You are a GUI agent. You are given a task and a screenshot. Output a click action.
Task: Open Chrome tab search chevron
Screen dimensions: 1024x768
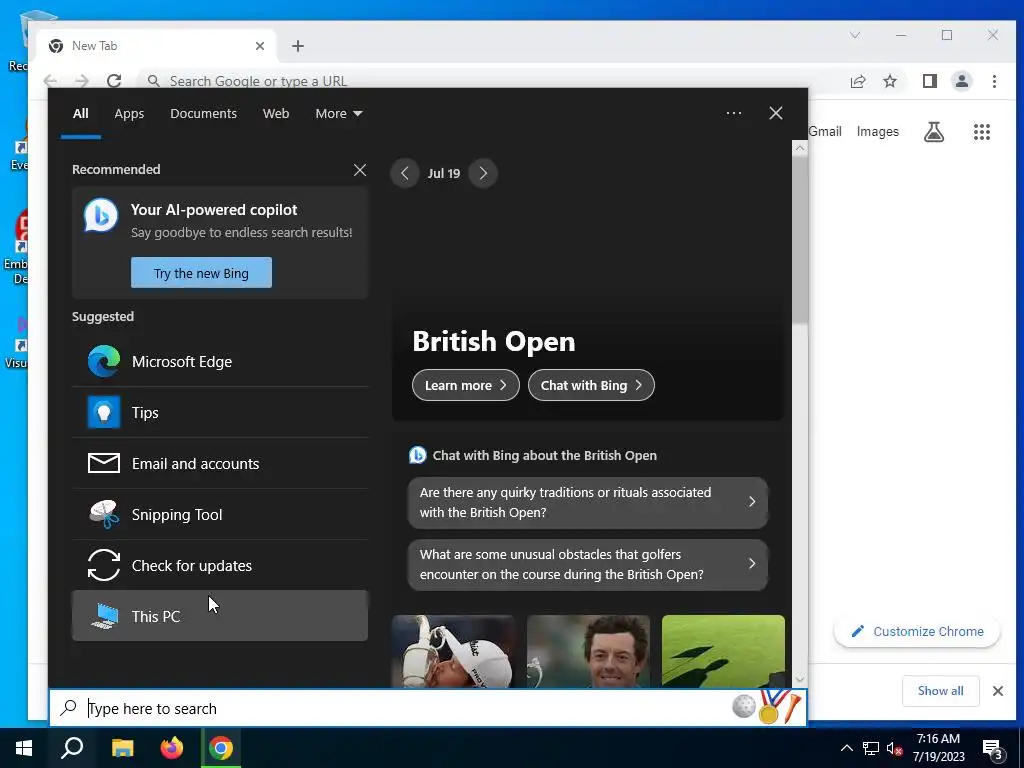pyautogui.click(x=855, y=35)
